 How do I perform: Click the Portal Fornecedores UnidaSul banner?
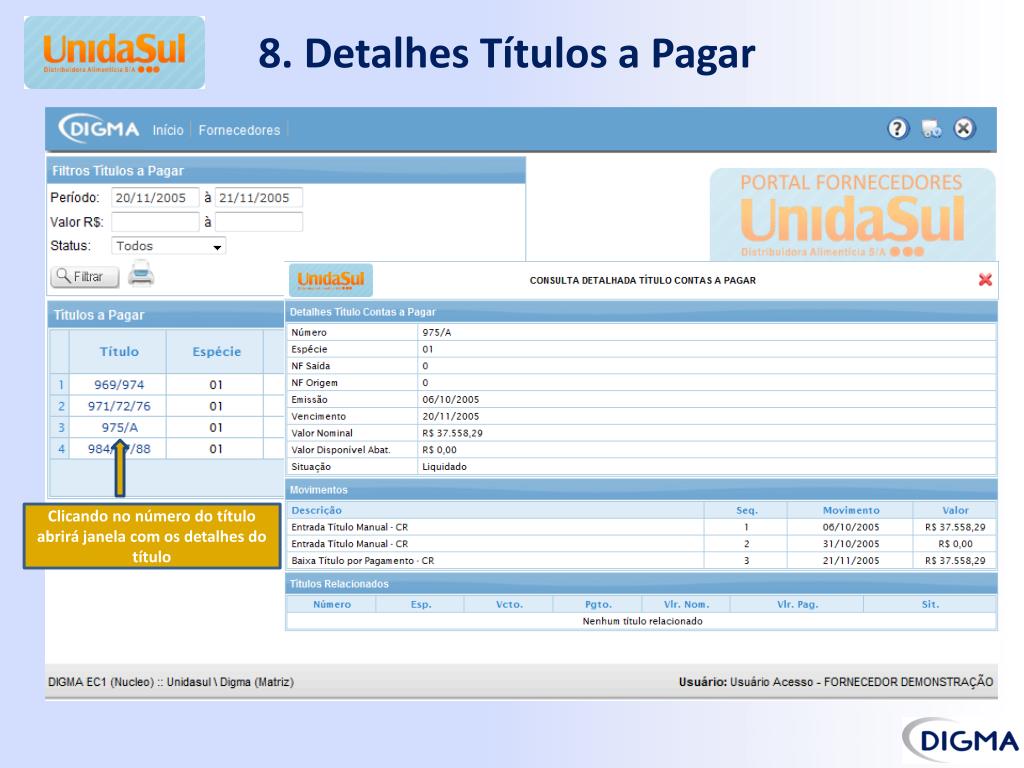point(852,215)
